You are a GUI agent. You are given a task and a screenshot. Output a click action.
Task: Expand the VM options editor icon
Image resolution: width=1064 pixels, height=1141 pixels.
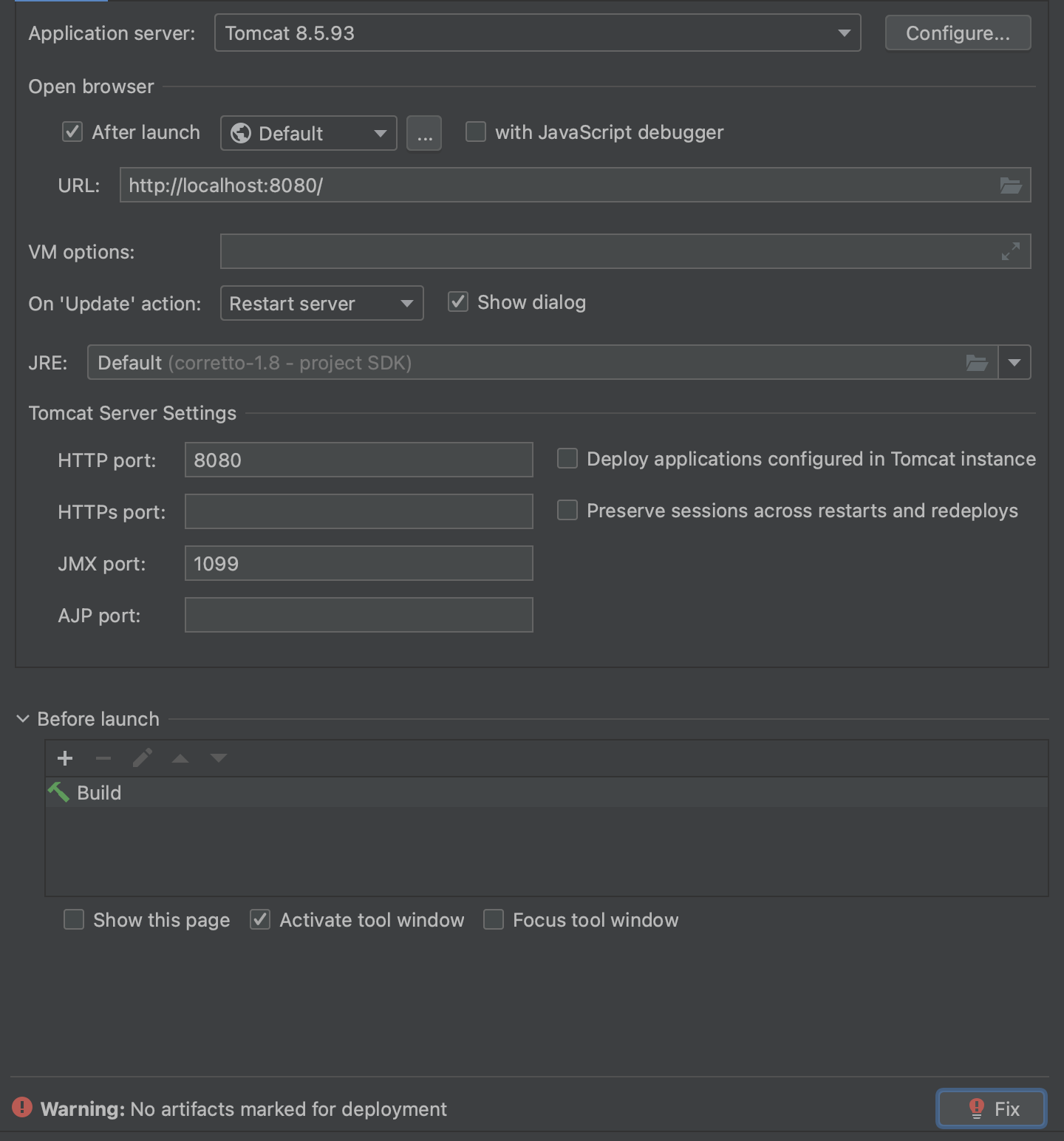click(x=1011, y=251)
